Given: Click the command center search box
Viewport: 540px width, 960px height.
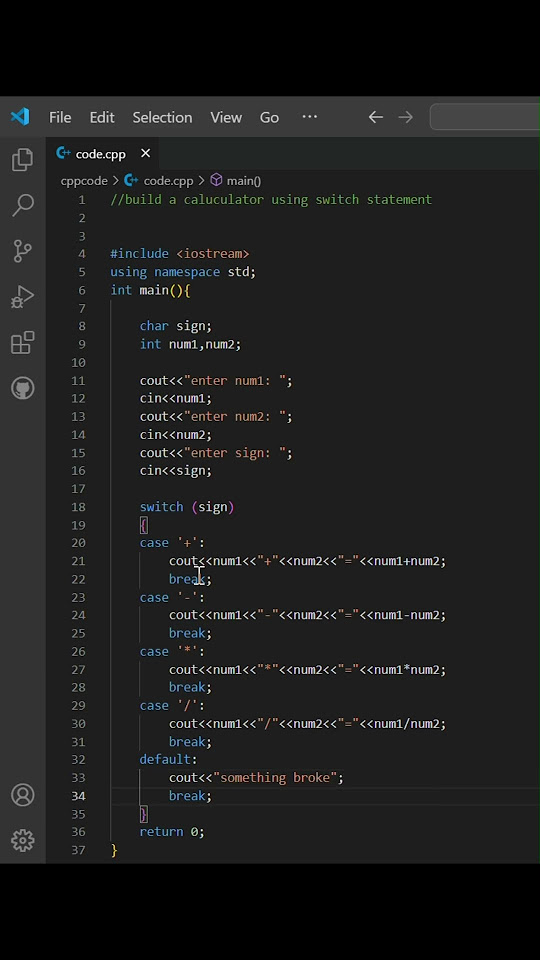Looking at the screenshot, I should [485, 117].
